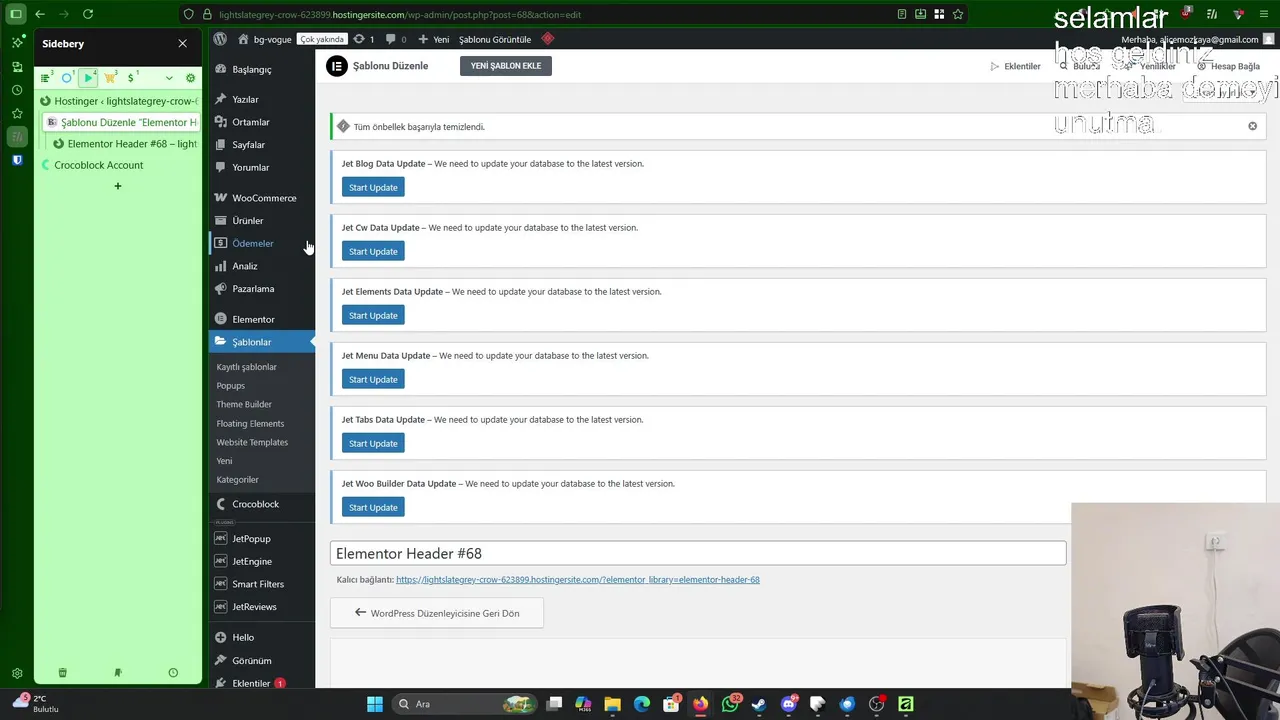Select Crocoblock Account tab in Sidebery
This screenshot has height=720, width=1280.
(119, 165)
